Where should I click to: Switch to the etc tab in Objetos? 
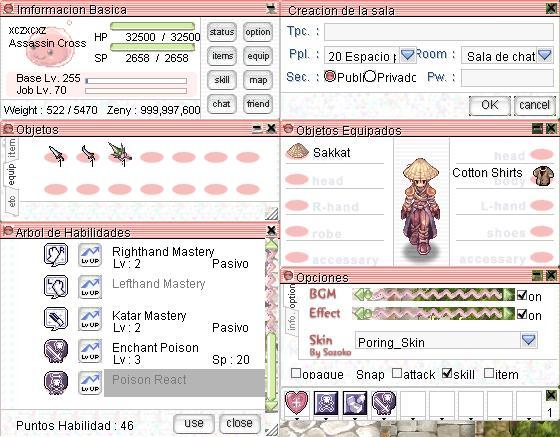[11, 201]
